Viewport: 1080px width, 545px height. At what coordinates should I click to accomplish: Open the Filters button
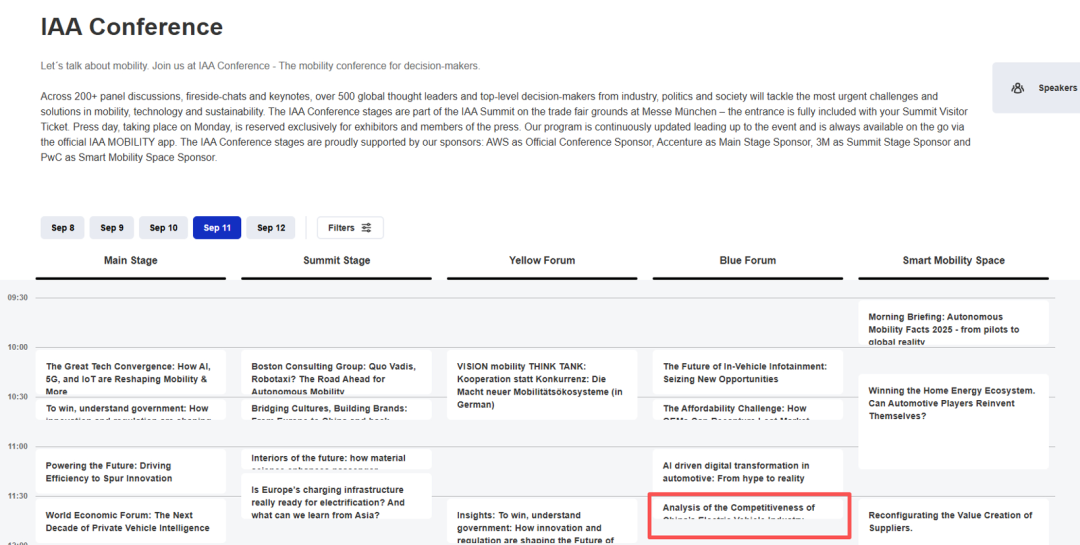coord(350,228)
